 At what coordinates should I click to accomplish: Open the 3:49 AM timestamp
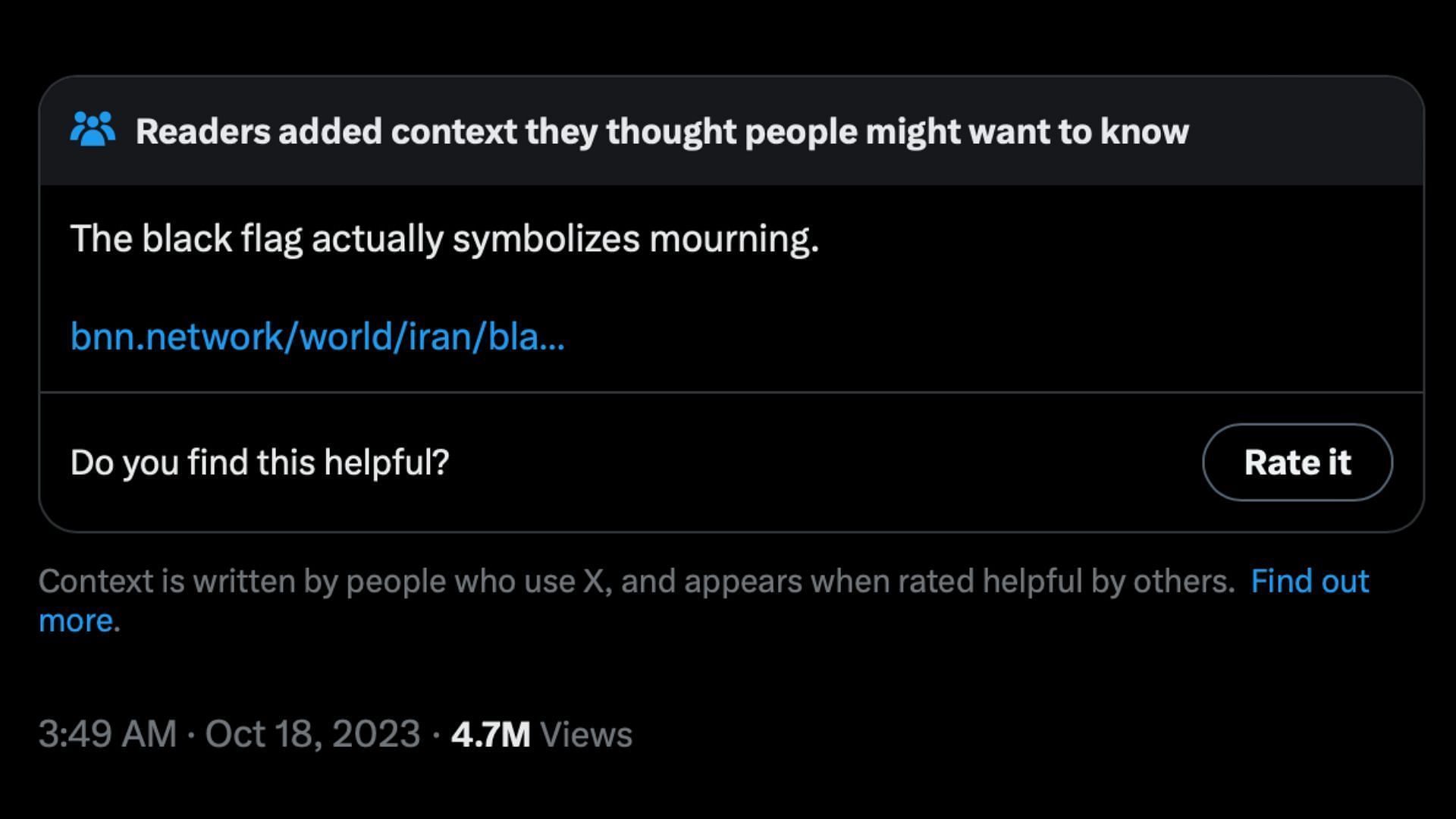point(108,734)
